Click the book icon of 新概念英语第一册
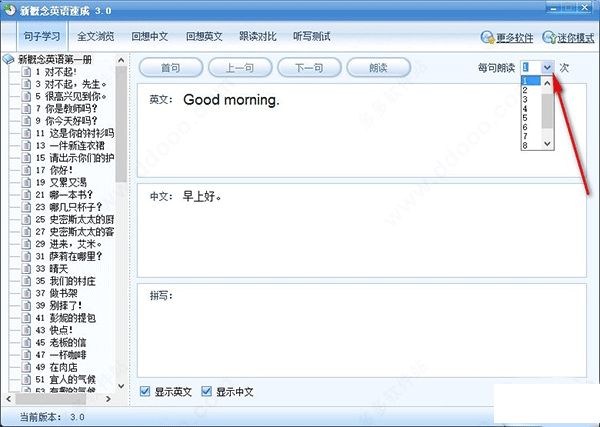This screenshot has height=427, width=600. pos(8,59)
